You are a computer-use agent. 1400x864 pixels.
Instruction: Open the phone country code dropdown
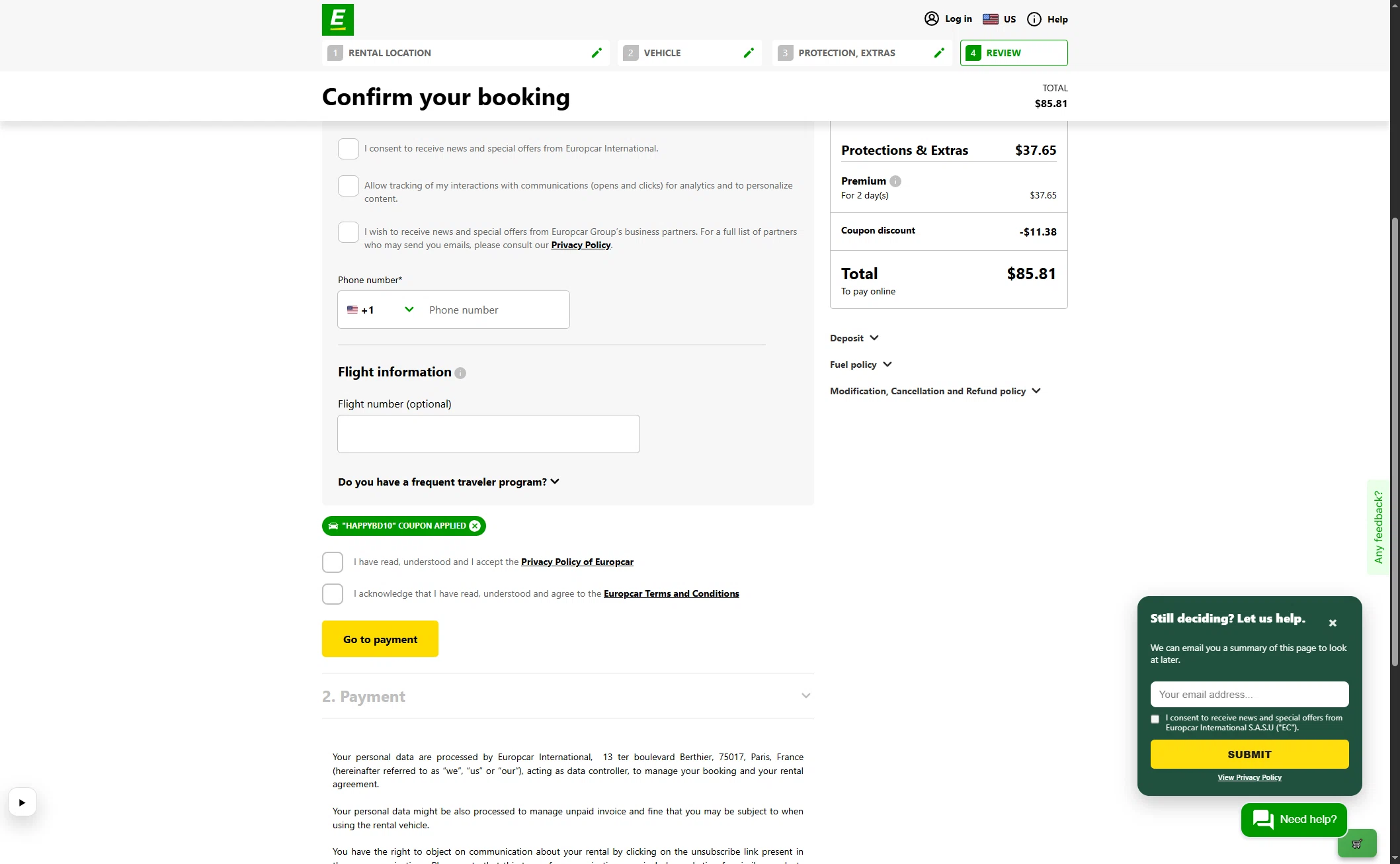(382, 310)
